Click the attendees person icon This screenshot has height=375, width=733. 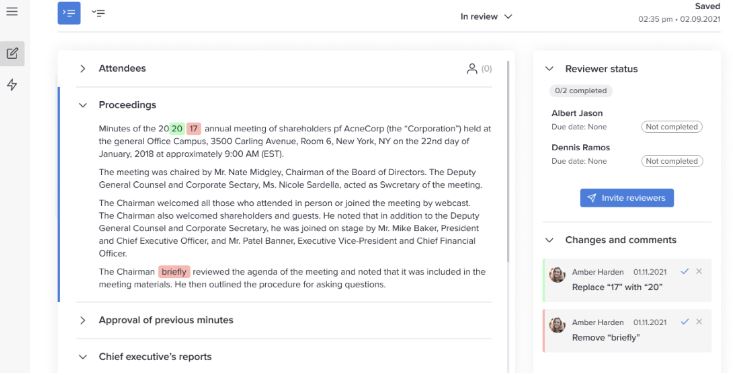pyautogui.click(x=472, y=69)
